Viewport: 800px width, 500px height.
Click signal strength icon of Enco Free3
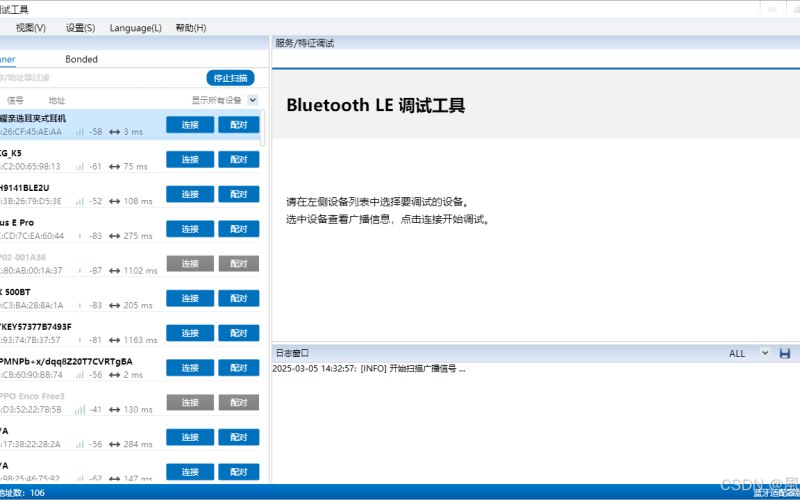pos(80,409)
